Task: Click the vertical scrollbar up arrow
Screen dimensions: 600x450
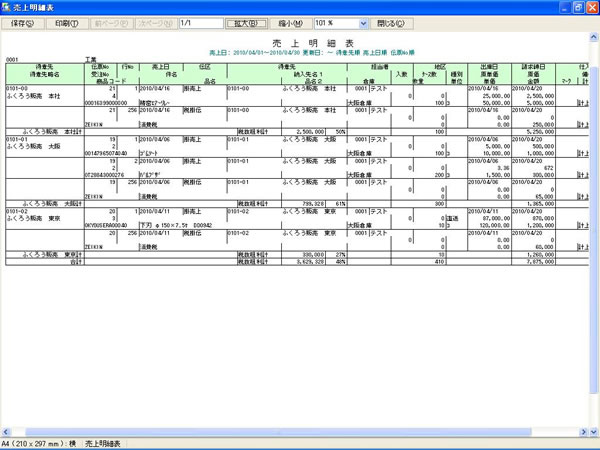Action: [x=593, y=37]
